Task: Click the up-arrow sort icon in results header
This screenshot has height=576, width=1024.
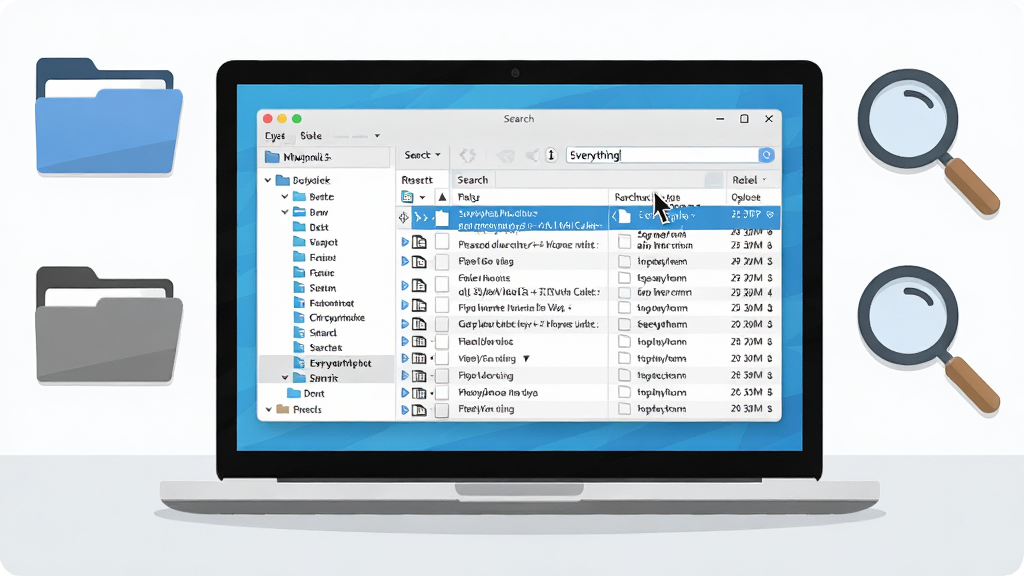Action: click(442, 197)
